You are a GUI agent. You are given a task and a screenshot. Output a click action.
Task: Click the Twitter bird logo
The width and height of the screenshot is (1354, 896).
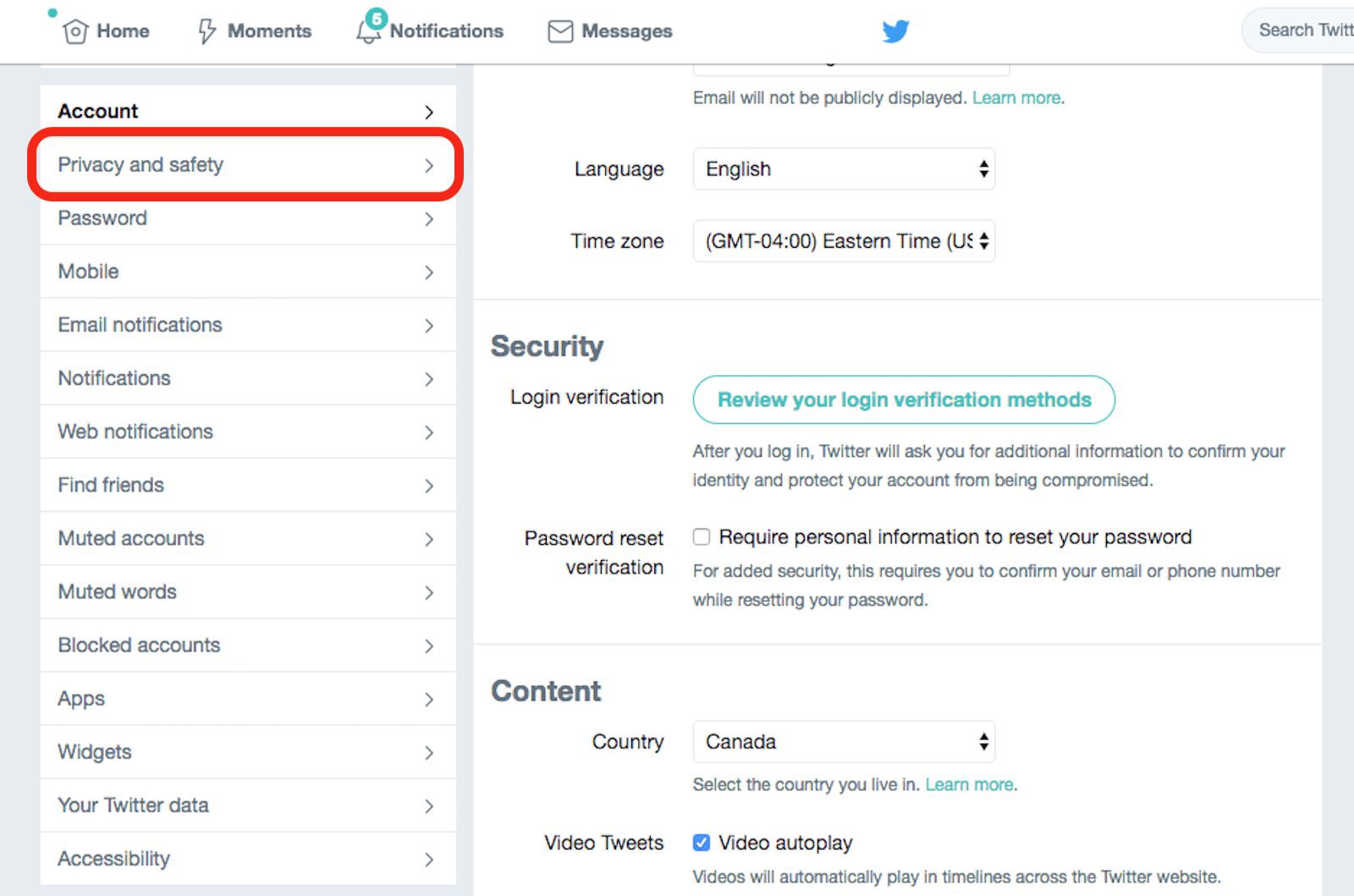pos(895,31)
